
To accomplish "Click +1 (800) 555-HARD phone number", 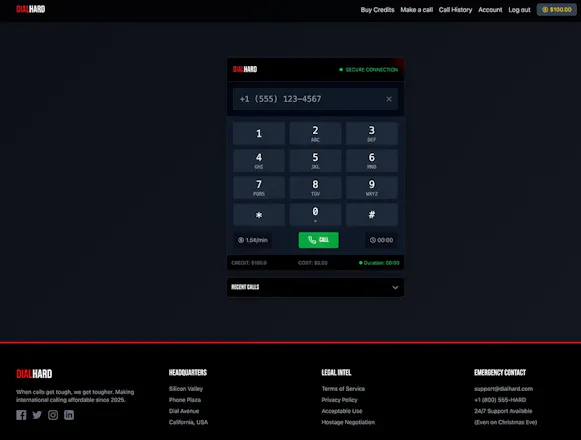I will click(500, 400).
